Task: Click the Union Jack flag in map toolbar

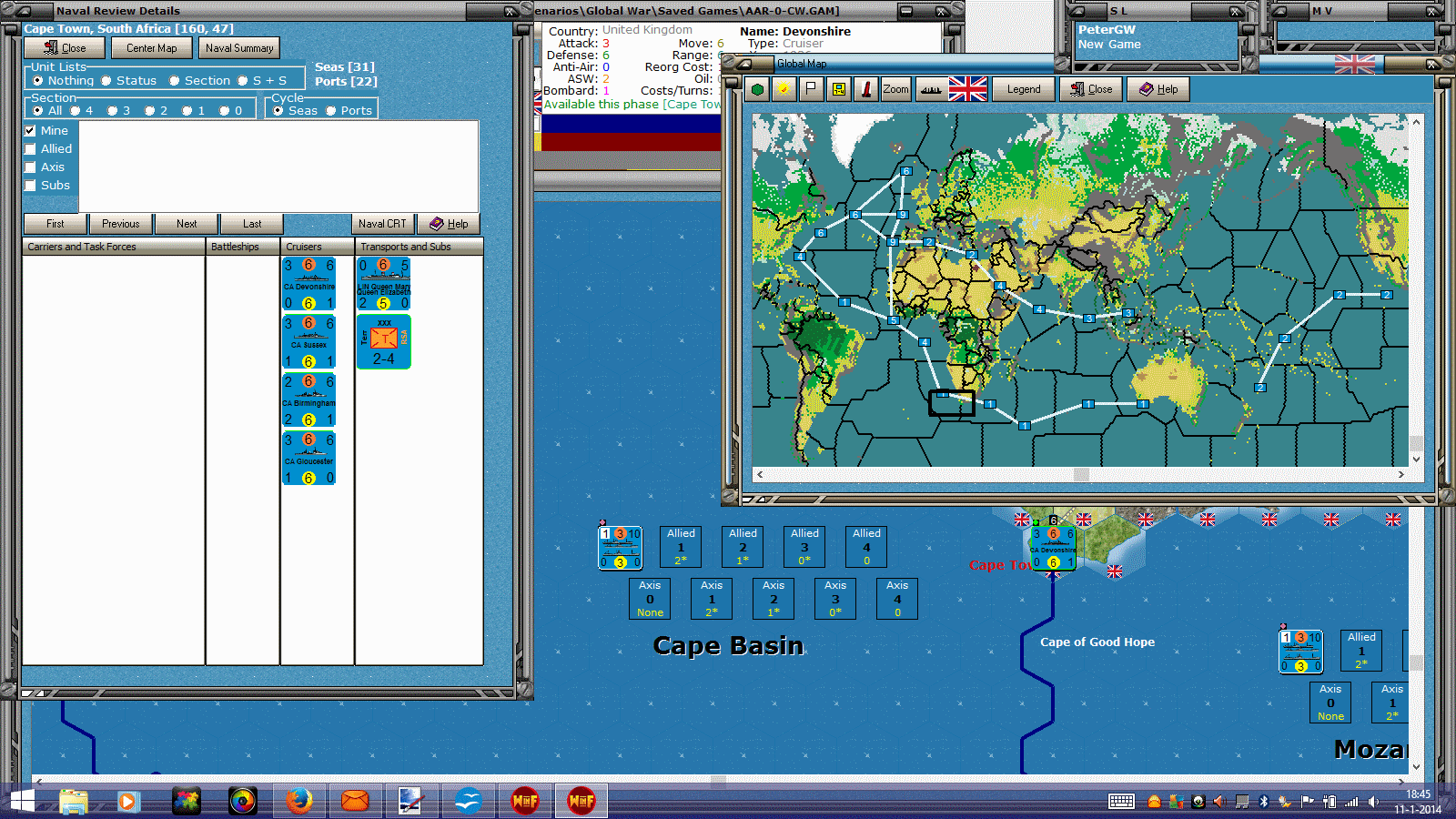Action: pyautogui.click(x=967, y=89)
